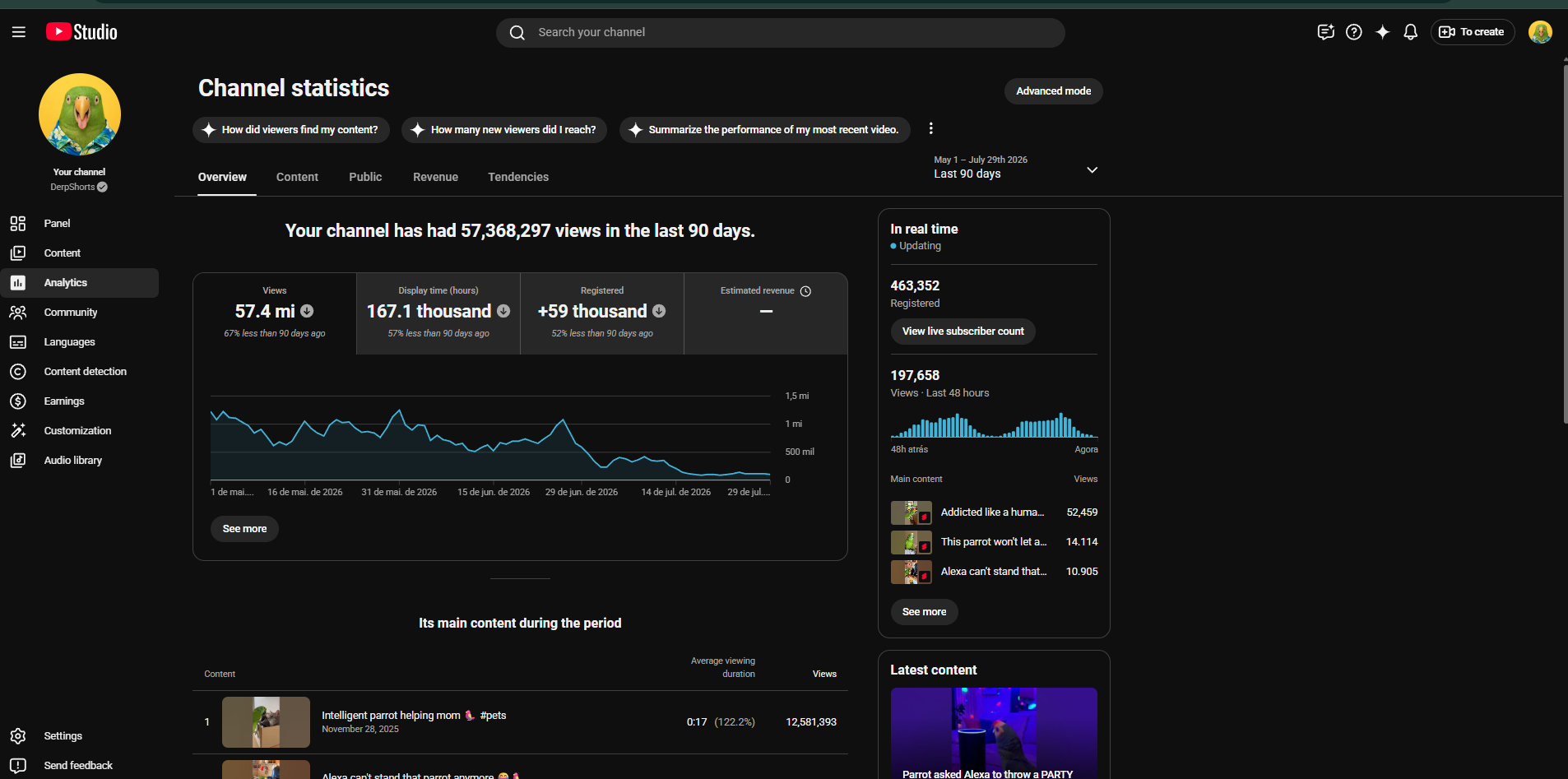Click the Average viewing duration header
This screenshot has width=1568, height=779.
[x=723, y=667]
